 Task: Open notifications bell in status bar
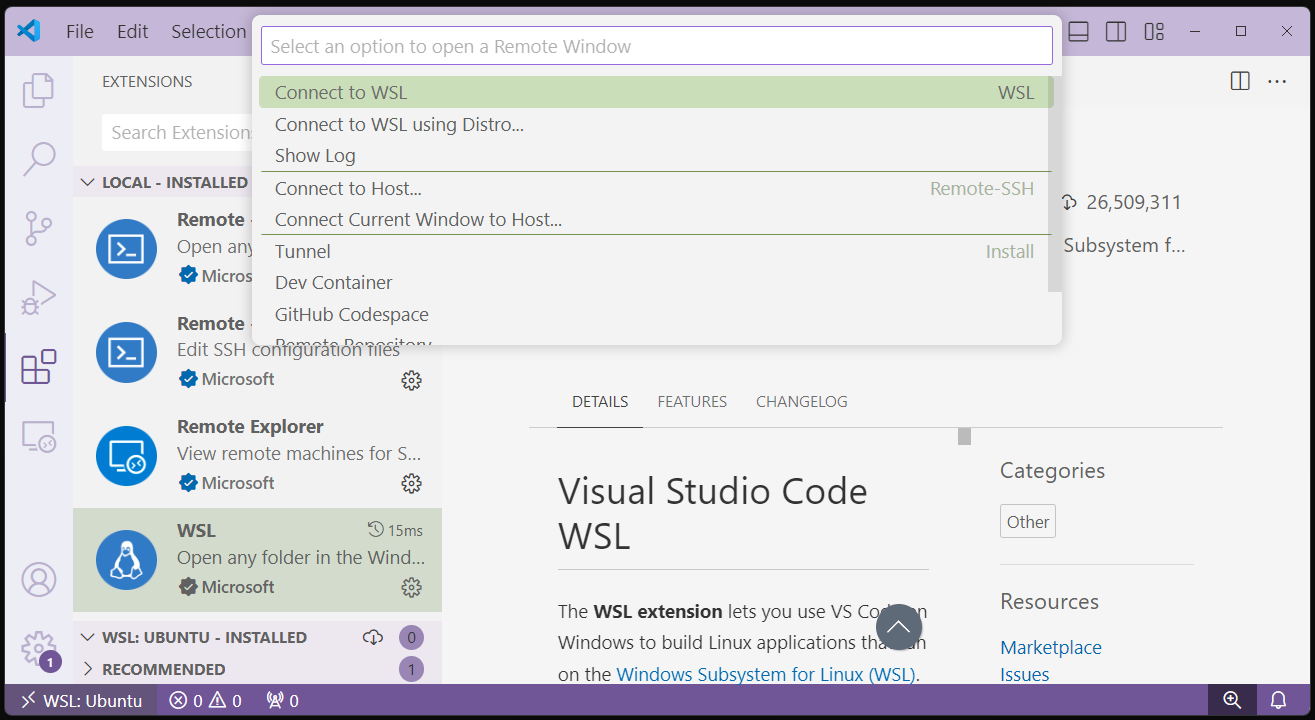(1278, 701)
